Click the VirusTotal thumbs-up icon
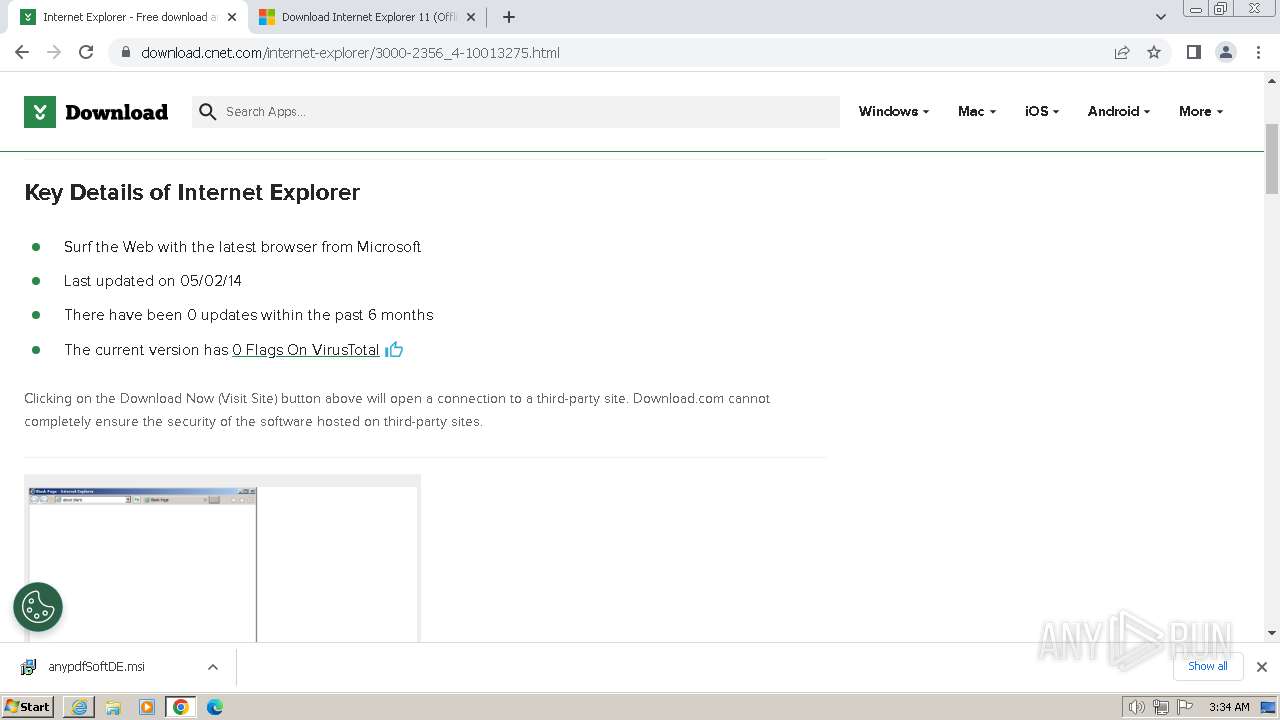This screenshot has height=720, width=1280. [394, 349]
